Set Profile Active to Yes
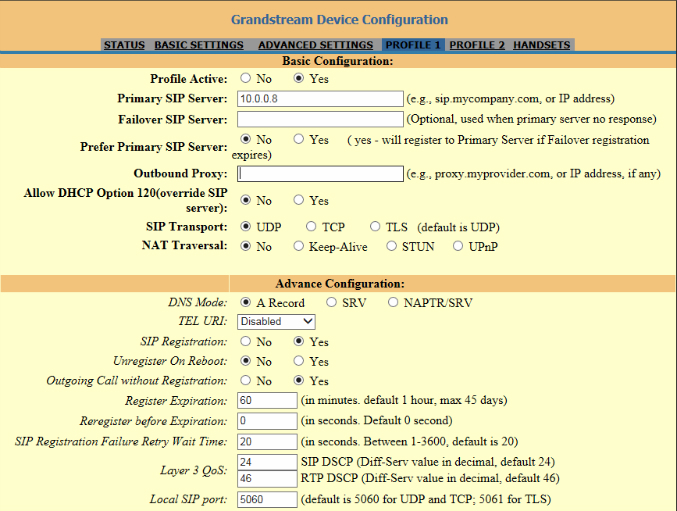The width and height of the screenshot is (677, 511). [298, 78]
